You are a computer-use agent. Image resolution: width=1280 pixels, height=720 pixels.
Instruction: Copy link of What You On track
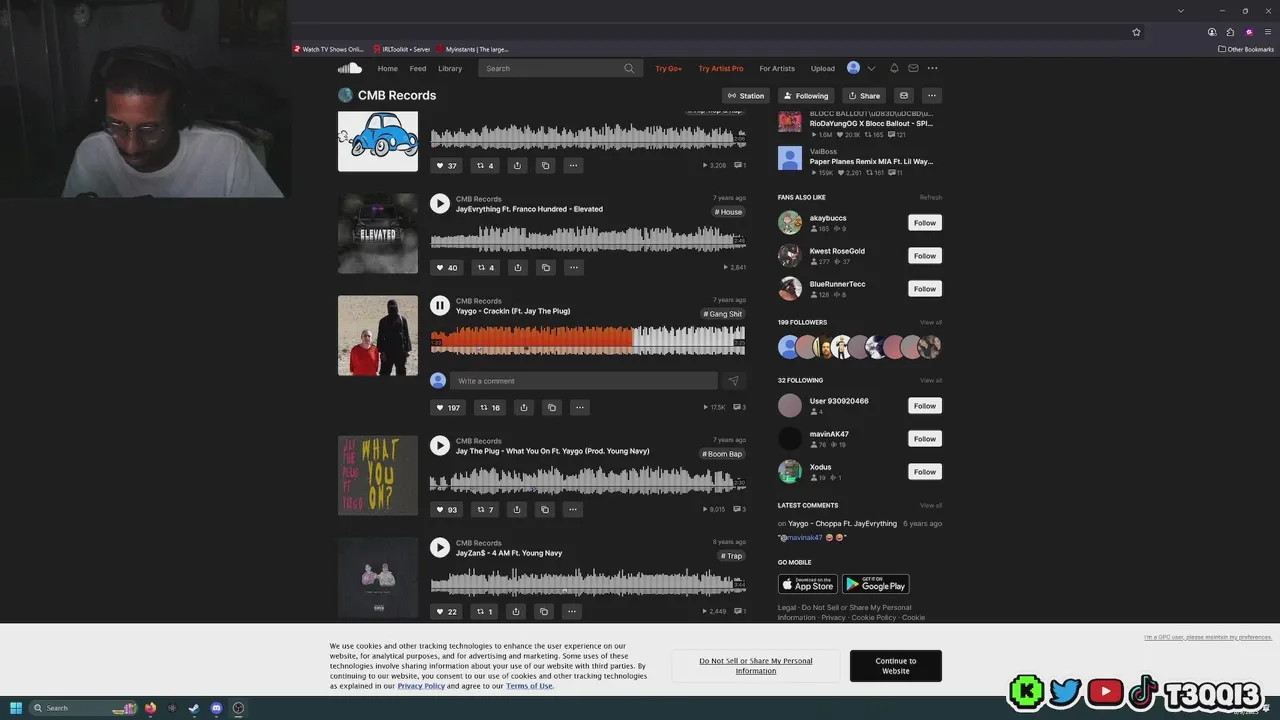[545, 509]
